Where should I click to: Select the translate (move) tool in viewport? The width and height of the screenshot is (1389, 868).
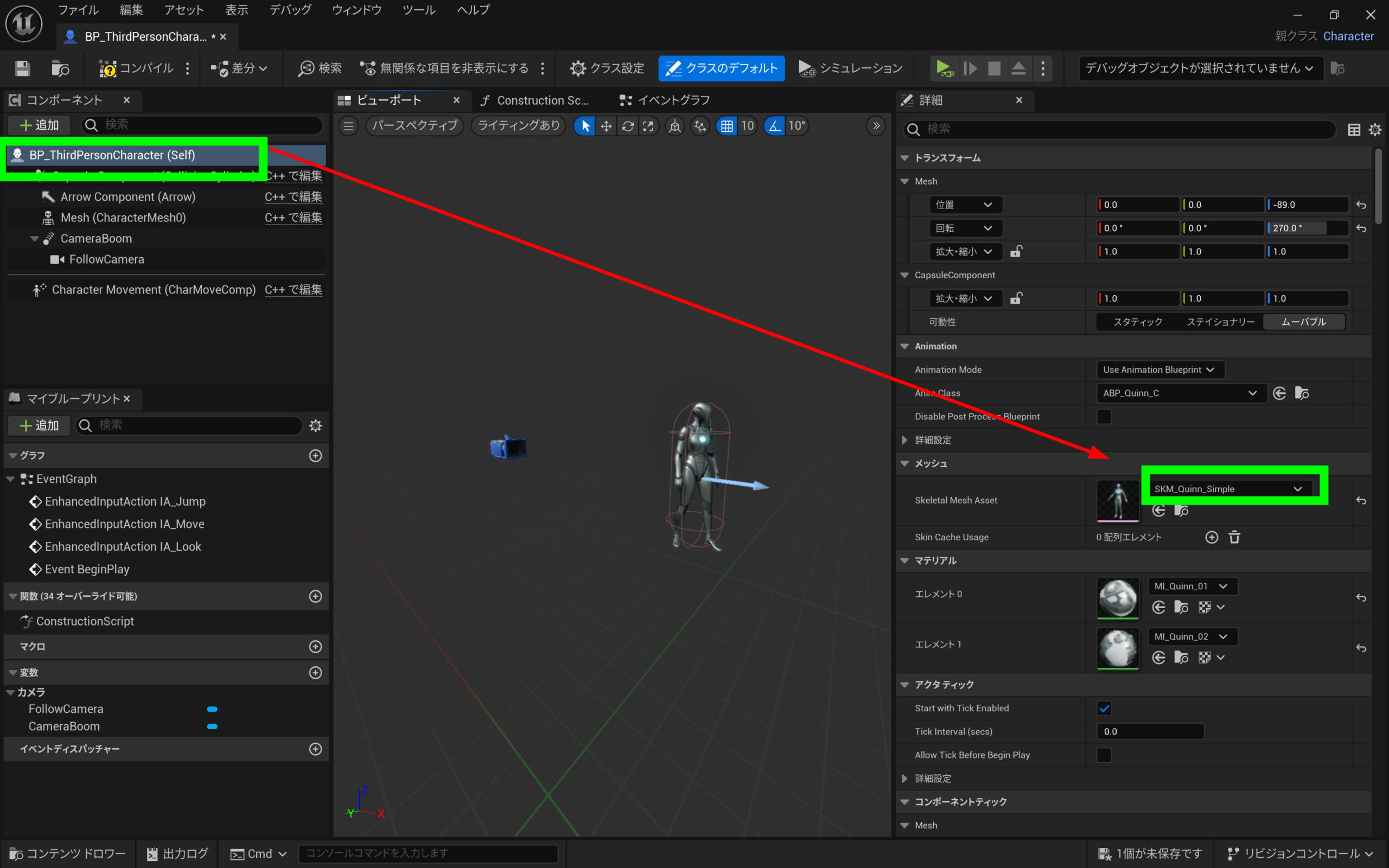point(606,126)
